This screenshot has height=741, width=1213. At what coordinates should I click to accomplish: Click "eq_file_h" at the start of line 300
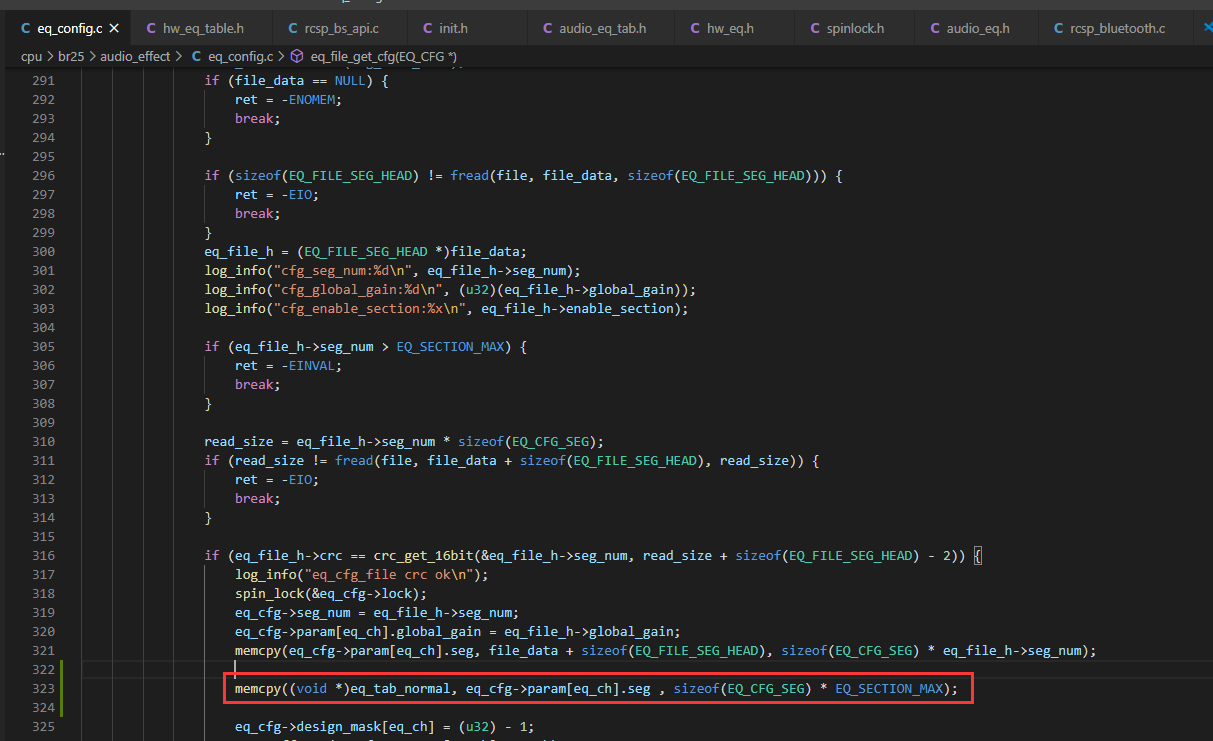coord(240,251)
